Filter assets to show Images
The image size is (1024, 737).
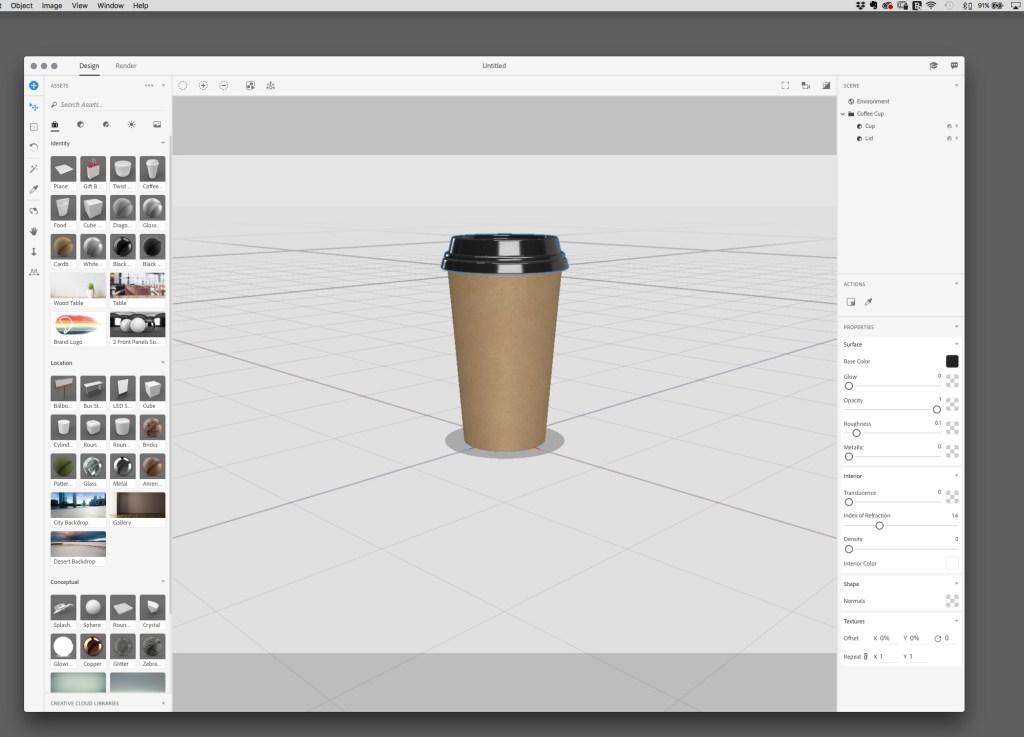point(156,124)
